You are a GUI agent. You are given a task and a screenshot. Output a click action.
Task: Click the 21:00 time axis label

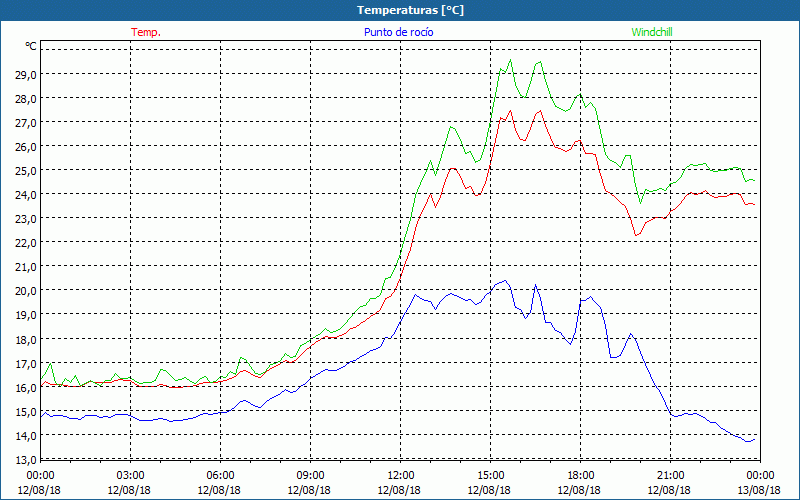pyautogui.click(x=670, y=475)
